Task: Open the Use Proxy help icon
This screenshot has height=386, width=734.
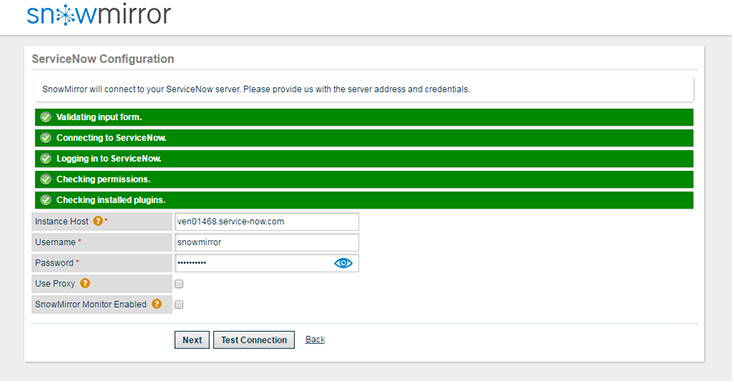Action: tap(85, 283)
